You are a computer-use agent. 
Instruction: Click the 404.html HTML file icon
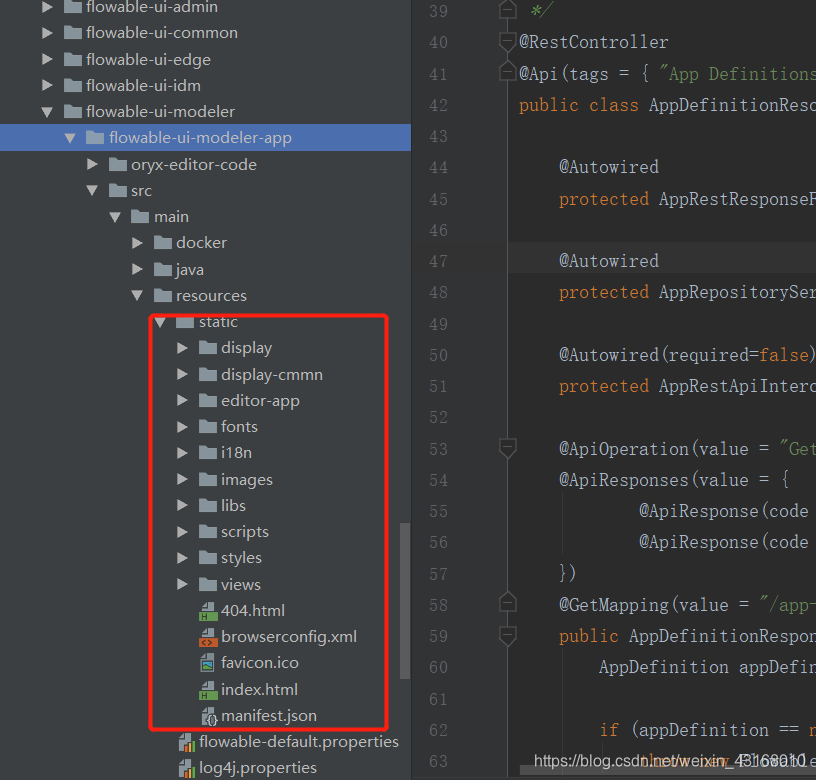(206, 610)
